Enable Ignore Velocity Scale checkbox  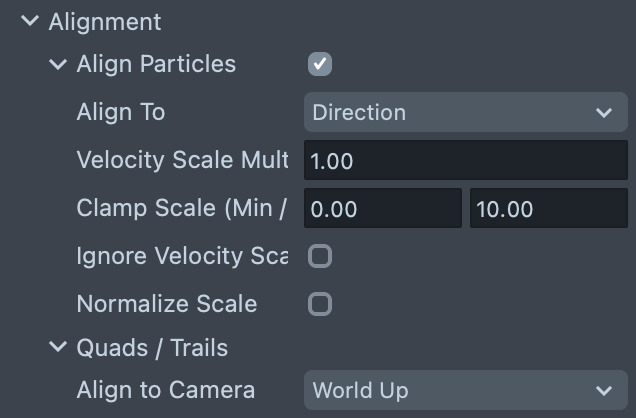point(320,257)
